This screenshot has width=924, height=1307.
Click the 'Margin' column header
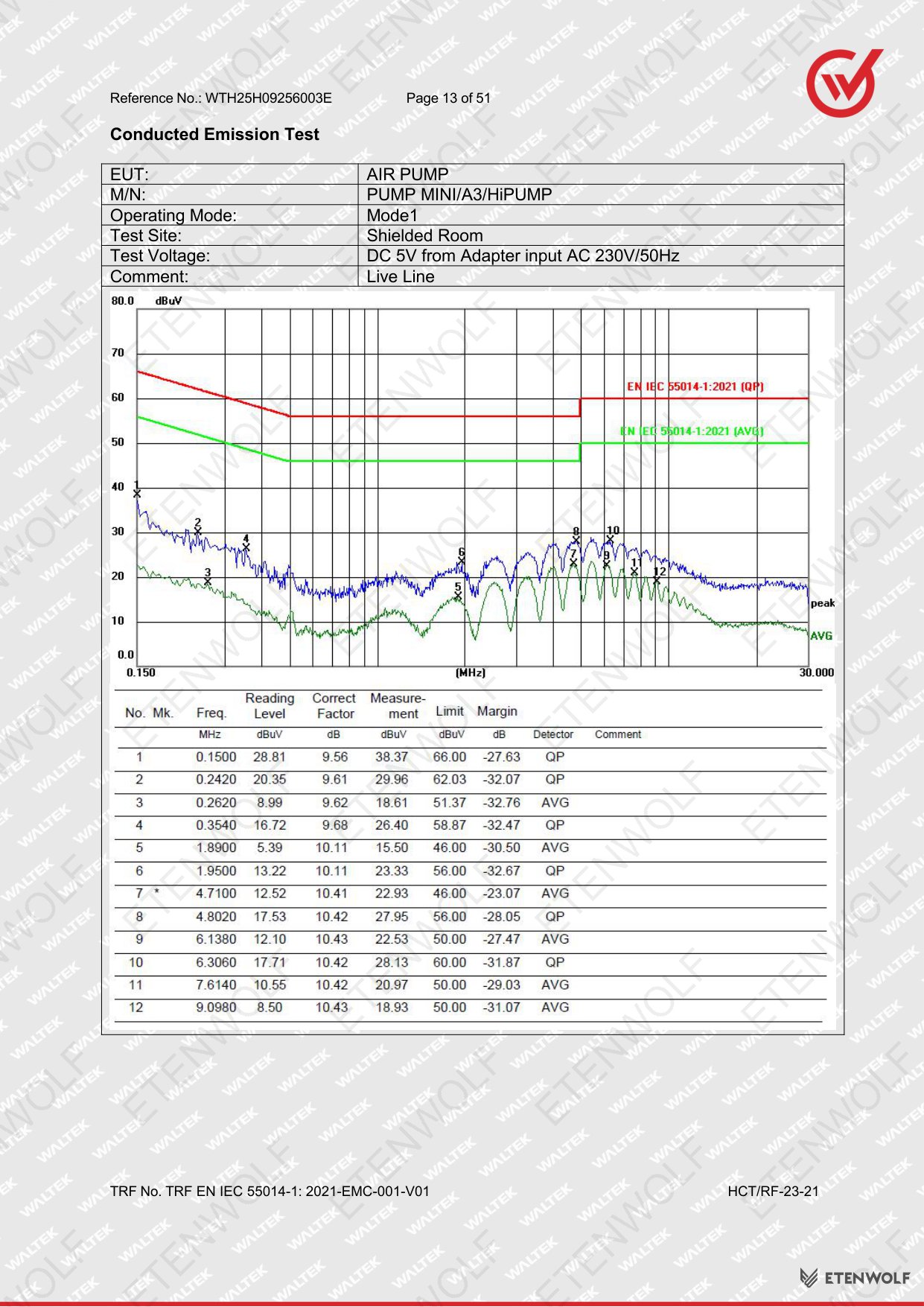(497, 711)
